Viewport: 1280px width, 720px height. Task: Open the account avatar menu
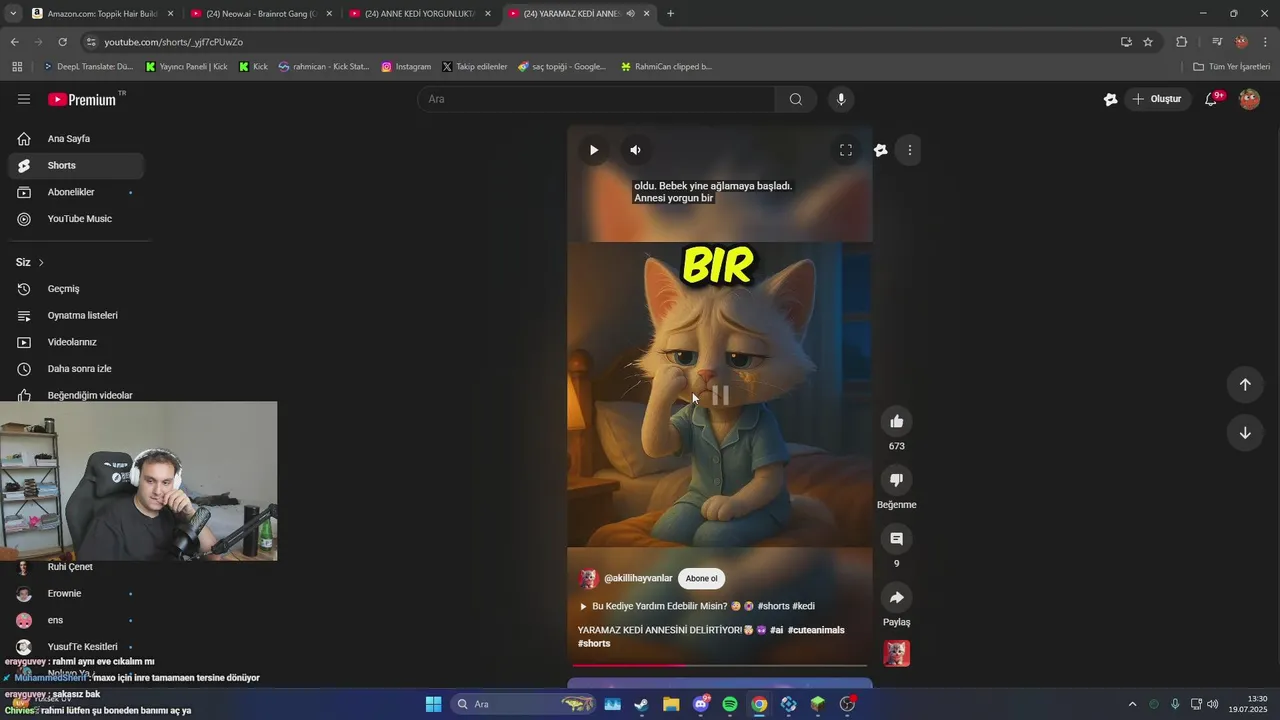pos(1249,99)
